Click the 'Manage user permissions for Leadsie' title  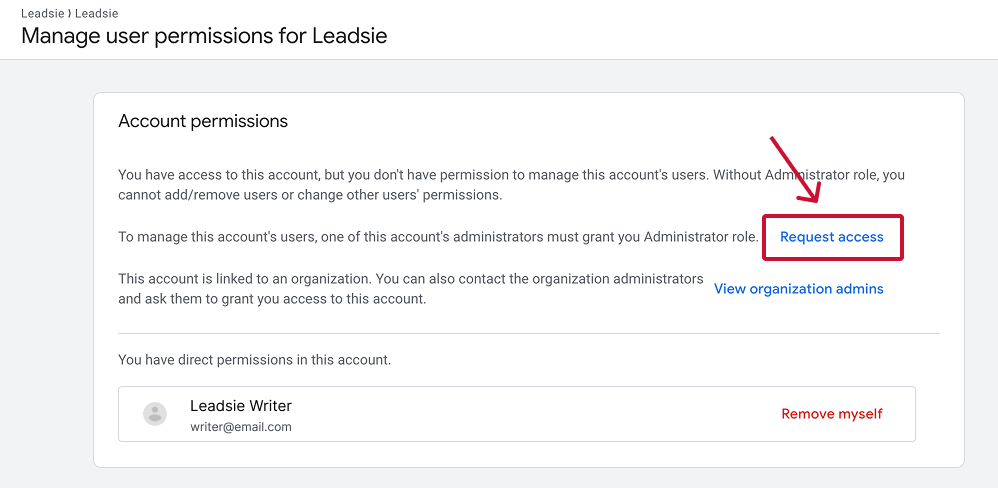pos(204,35)
